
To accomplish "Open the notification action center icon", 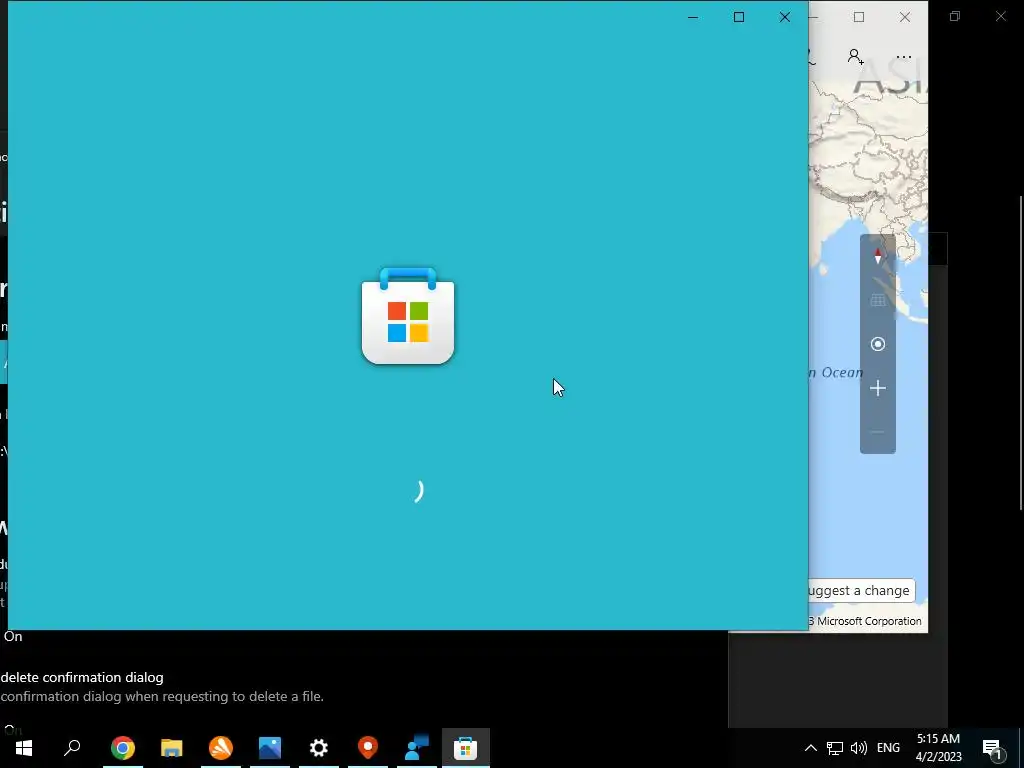I will (x=992, y=748).
